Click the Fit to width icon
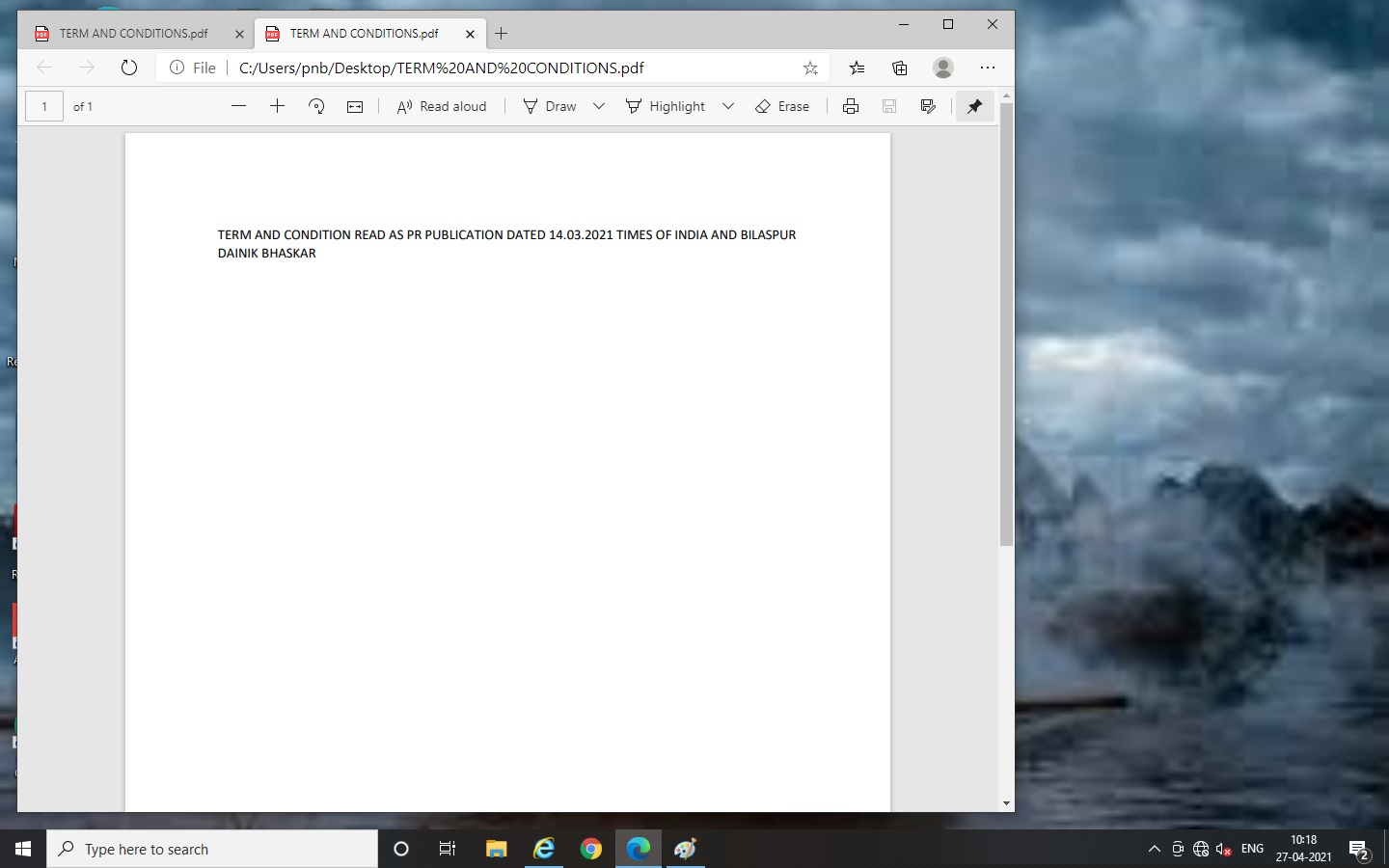This screenshot has height=868, width=1389. (355, 106)
